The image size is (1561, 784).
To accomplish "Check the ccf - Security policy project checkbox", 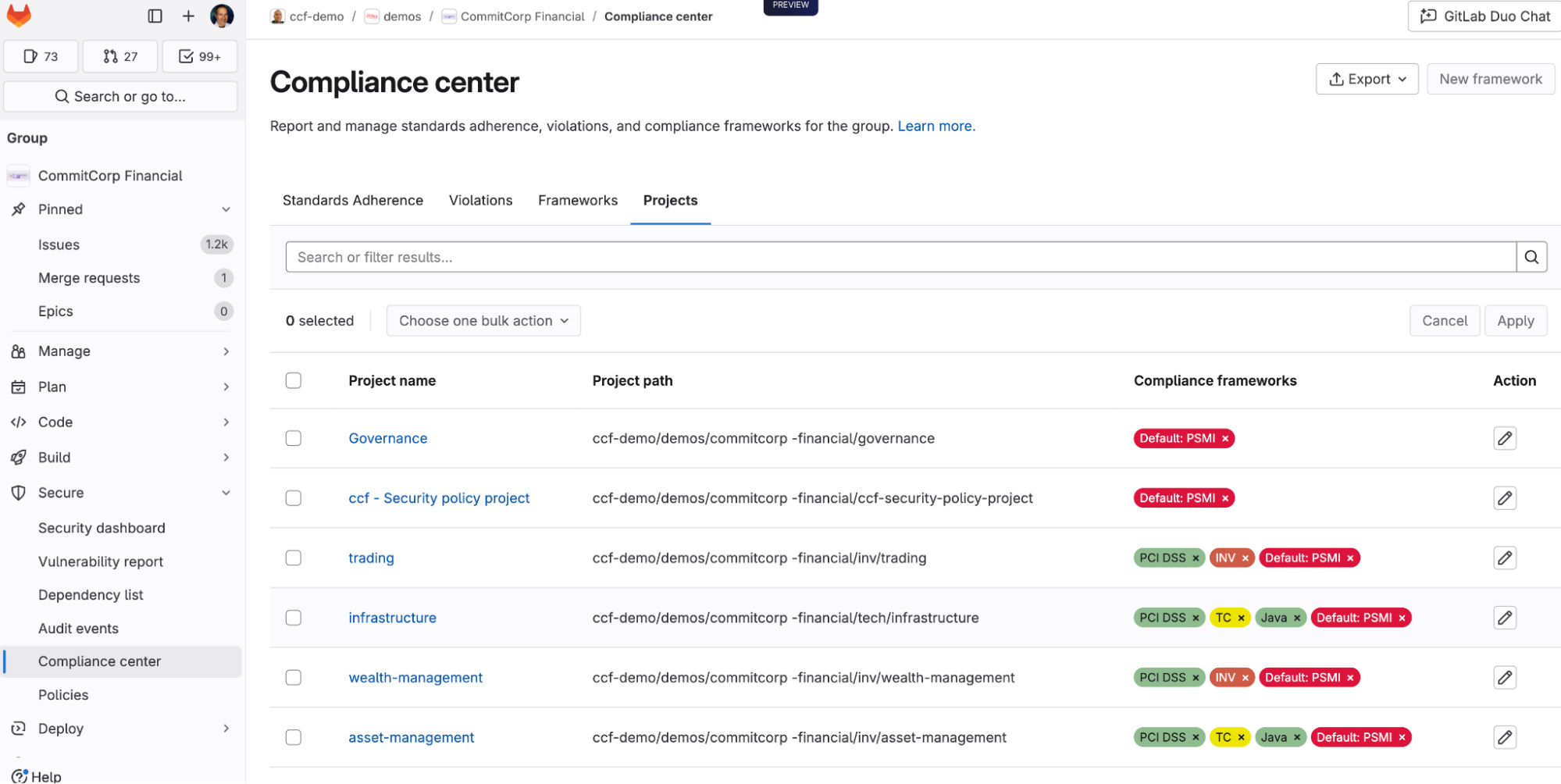I will pos(294,498).
